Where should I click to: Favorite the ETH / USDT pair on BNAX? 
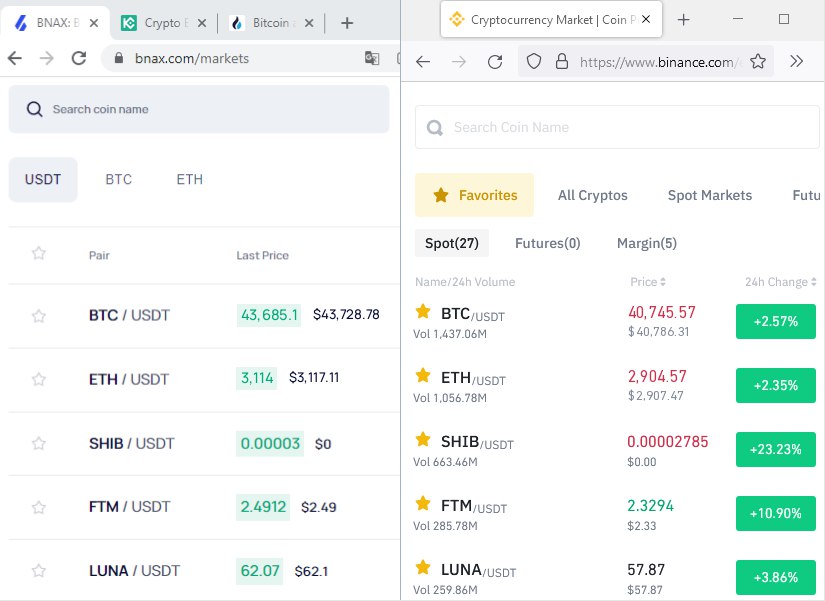tap(38, 379)
